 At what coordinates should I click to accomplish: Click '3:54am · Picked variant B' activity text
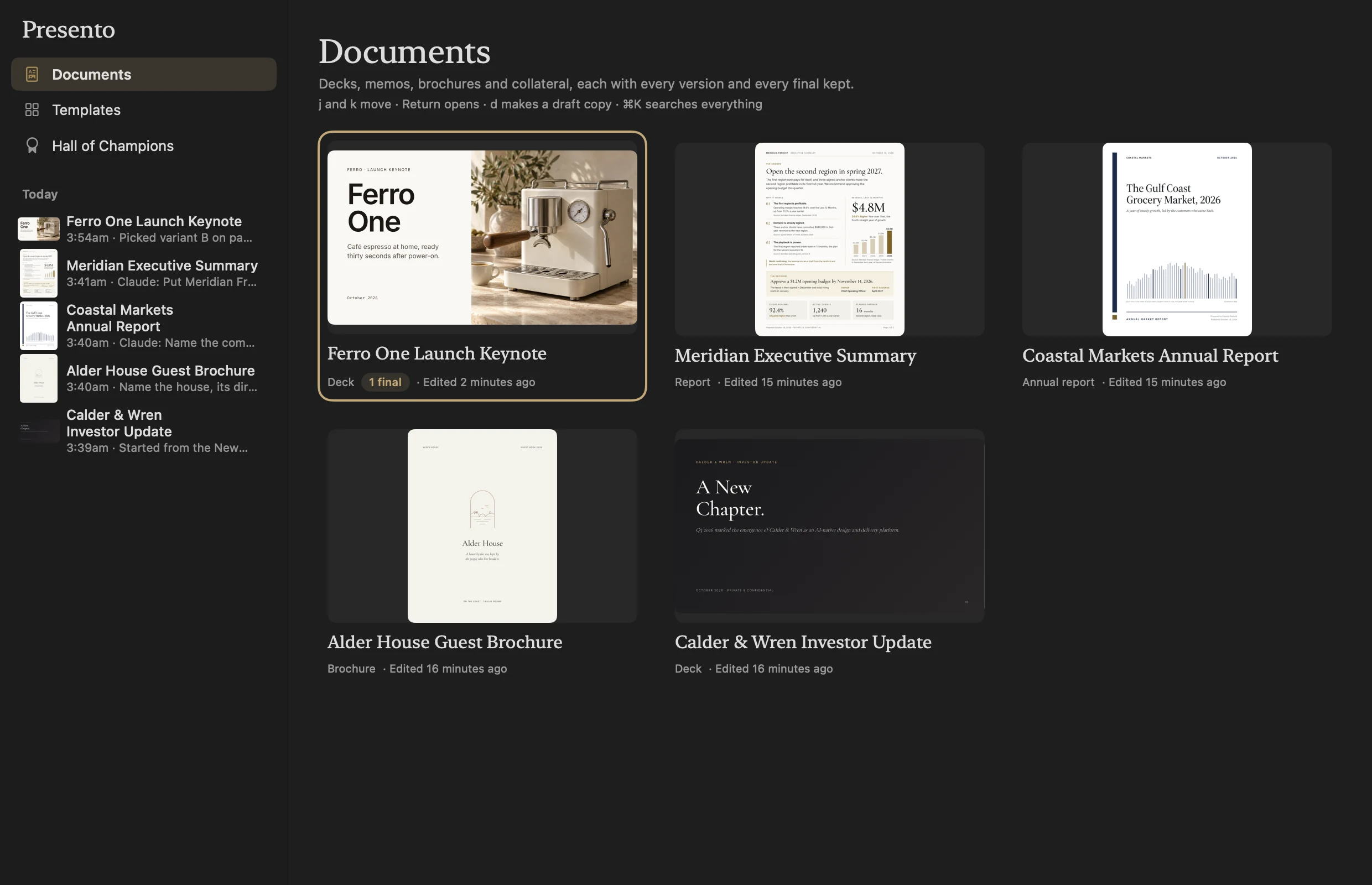coord(159,237)
